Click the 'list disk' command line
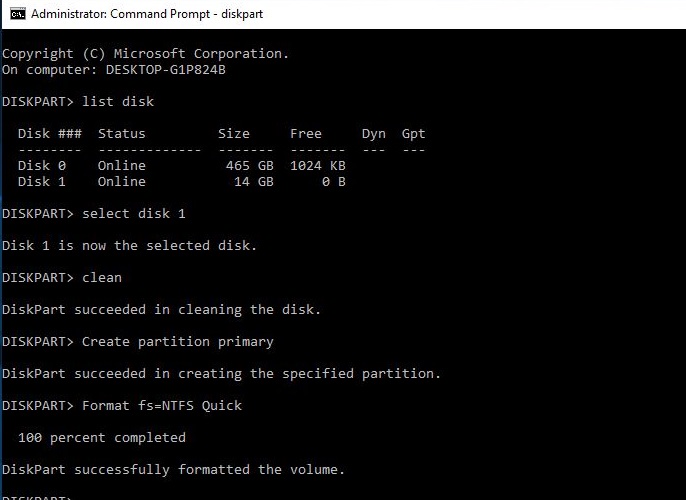Screen dimensions: 686x500 78,101
